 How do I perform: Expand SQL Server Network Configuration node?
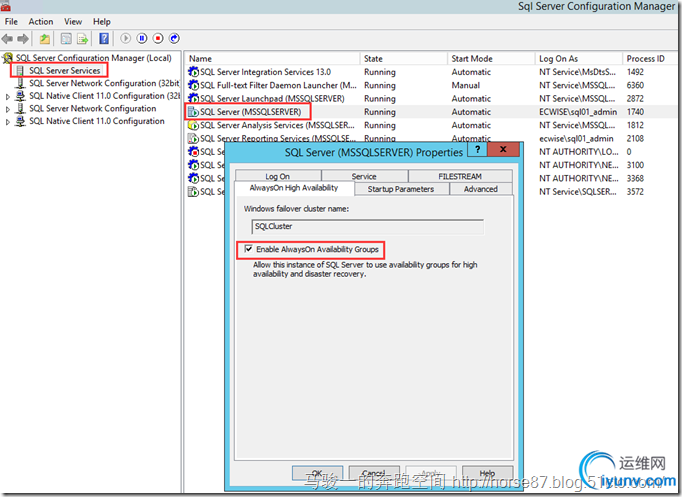coord(7,109)
